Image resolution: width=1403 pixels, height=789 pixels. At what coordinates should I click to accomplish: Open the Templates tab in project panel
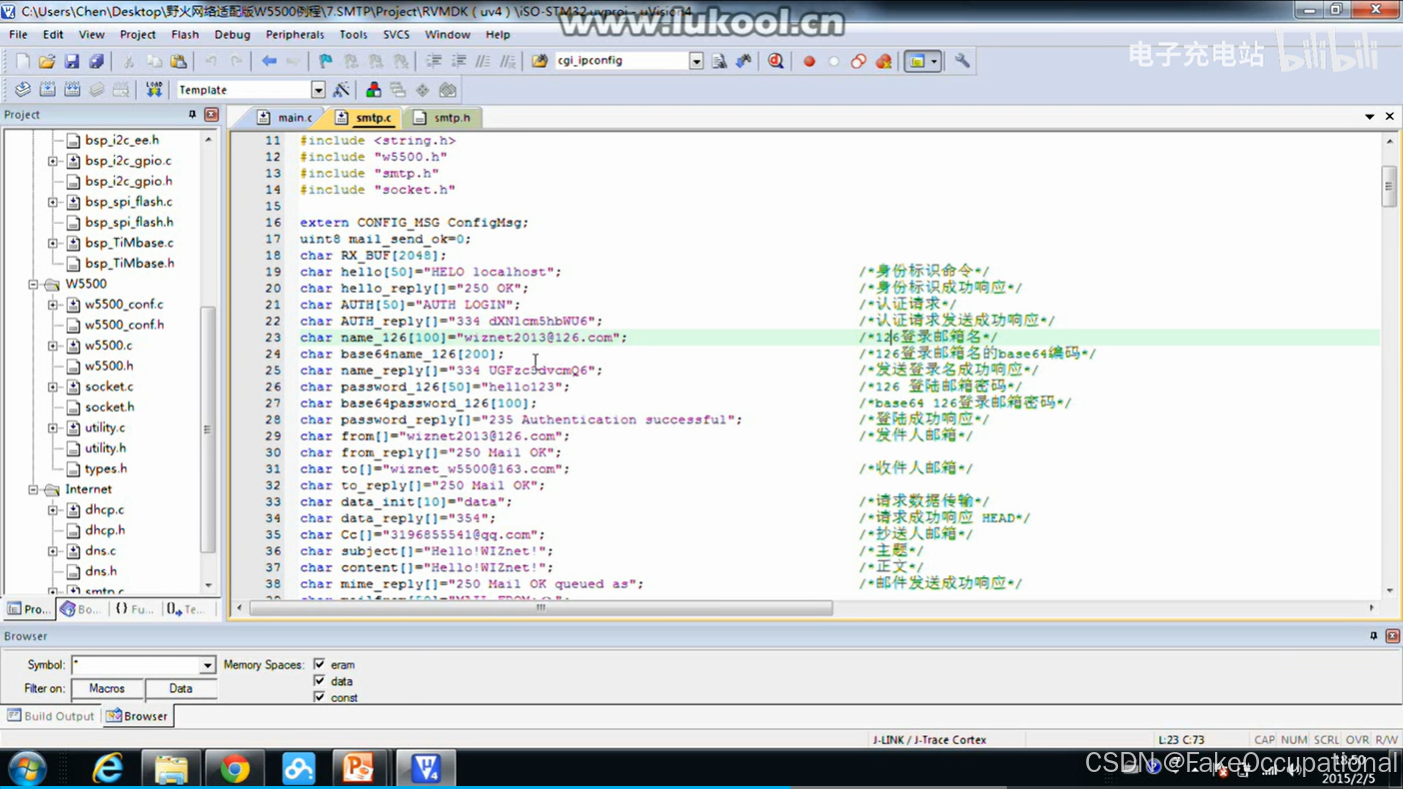coord(185,609)
